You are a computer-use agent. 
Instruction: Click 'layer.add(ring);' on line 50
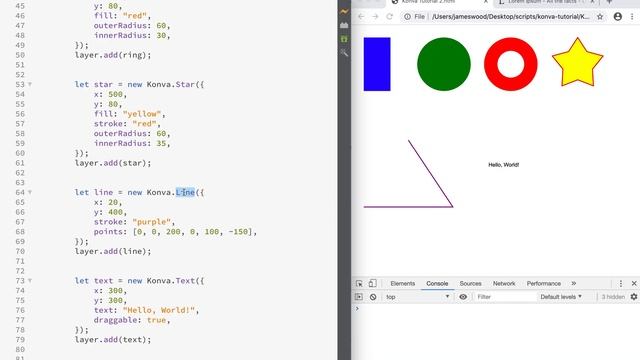113,55
